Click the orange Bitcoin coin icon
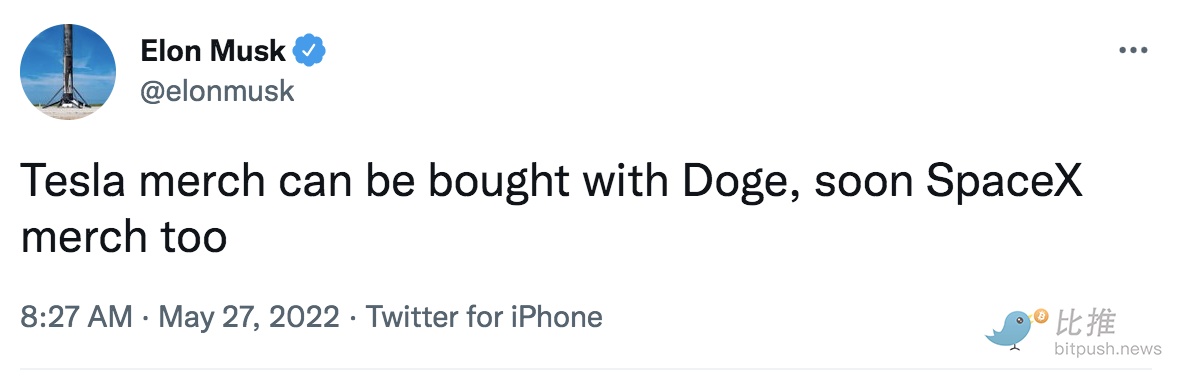1182x376 pixels. (1042, 314)
